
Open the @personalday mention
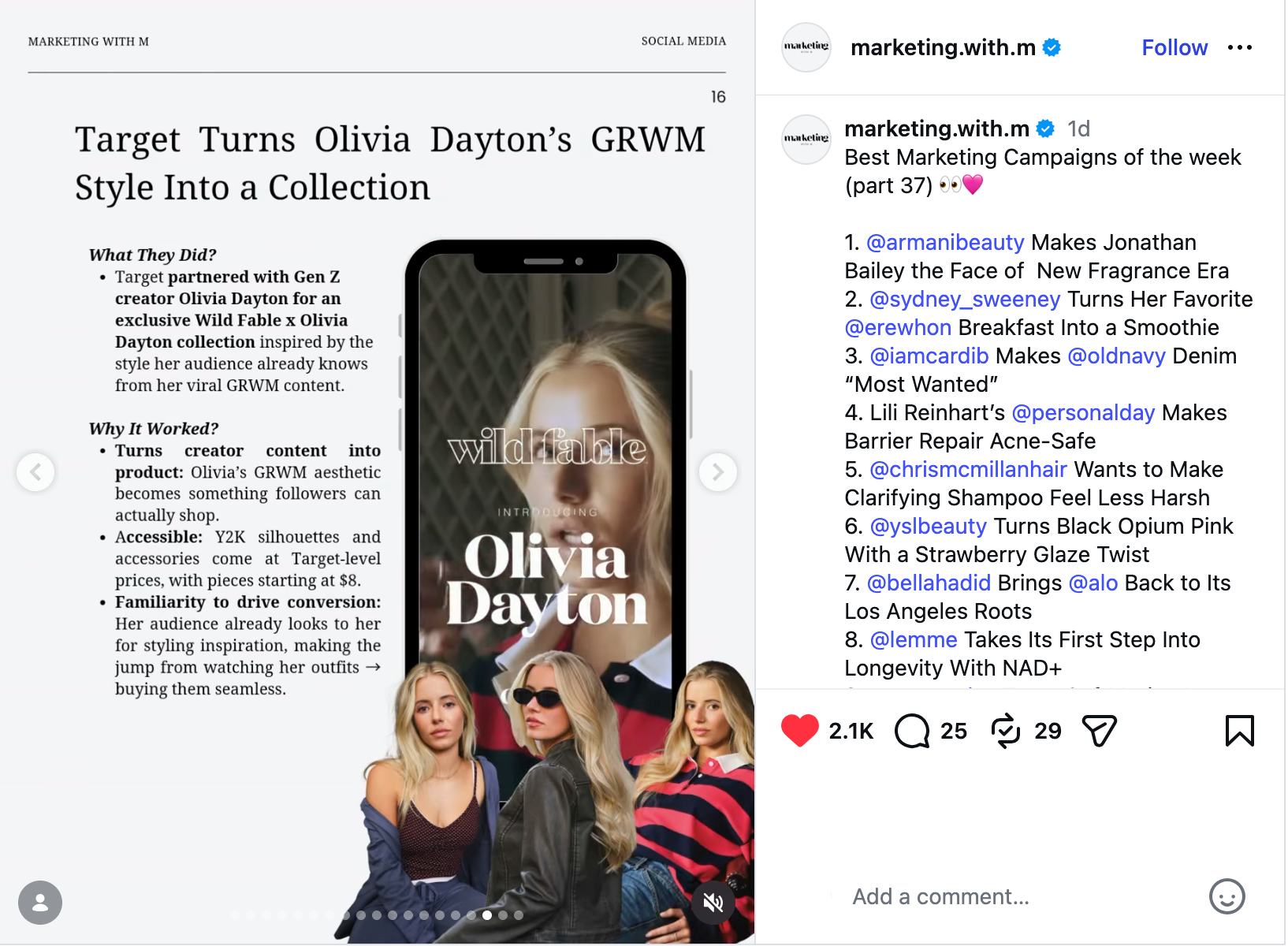pyautogui.click(x=1083, y=412)
